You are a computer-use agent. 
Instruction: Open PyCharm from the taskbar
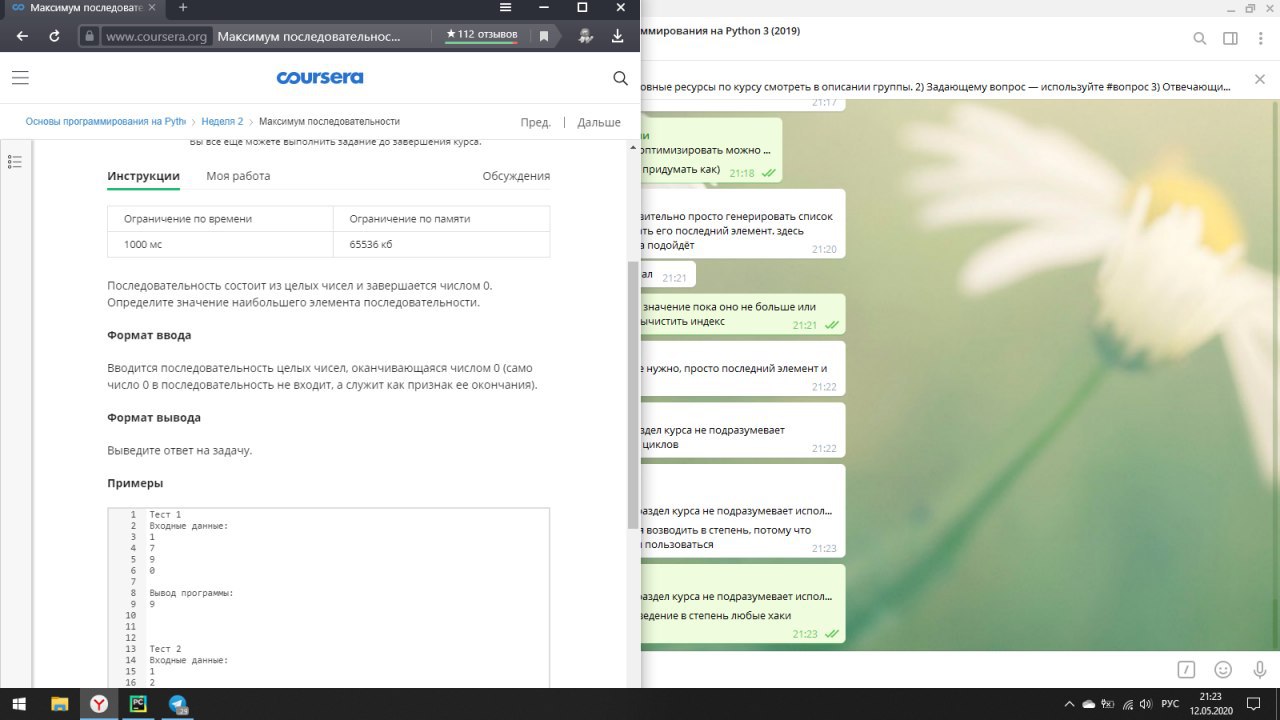point(139,704)
